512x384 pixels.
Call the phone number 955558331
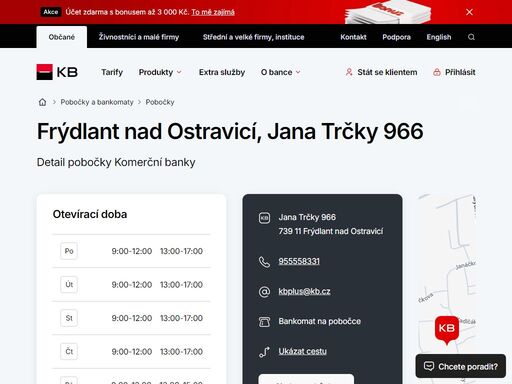[299, 261]
